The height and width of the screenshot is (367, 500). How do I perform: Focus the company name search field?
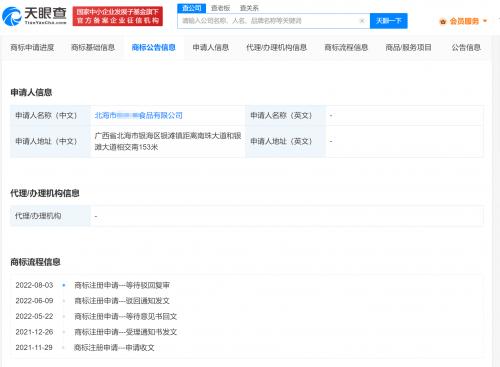[x=268, y=21]
